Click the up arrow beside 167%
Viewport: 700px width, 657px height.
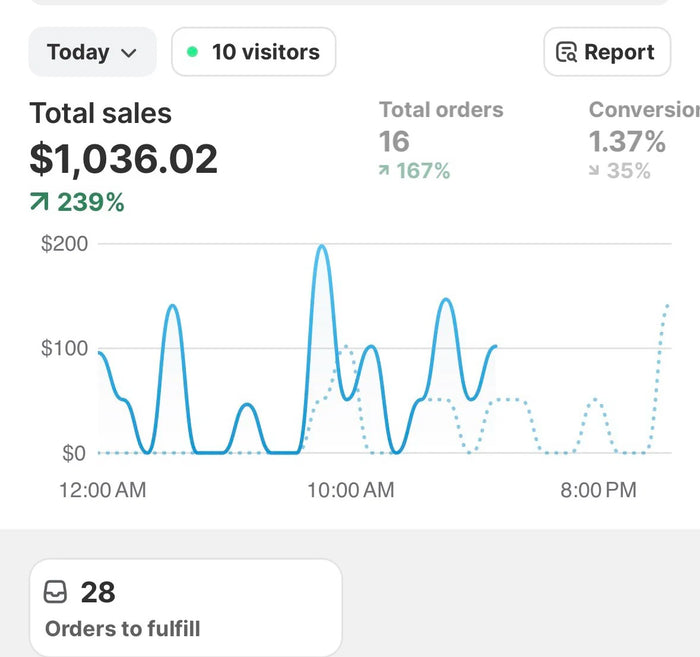pos(384,170)
